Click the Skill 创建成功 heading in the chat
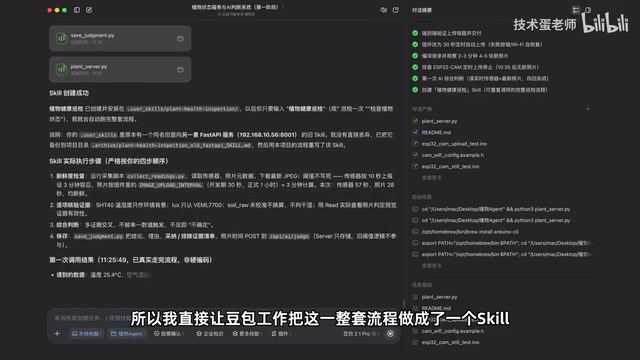This screenshot has height=360, width=640. point(69,93)
